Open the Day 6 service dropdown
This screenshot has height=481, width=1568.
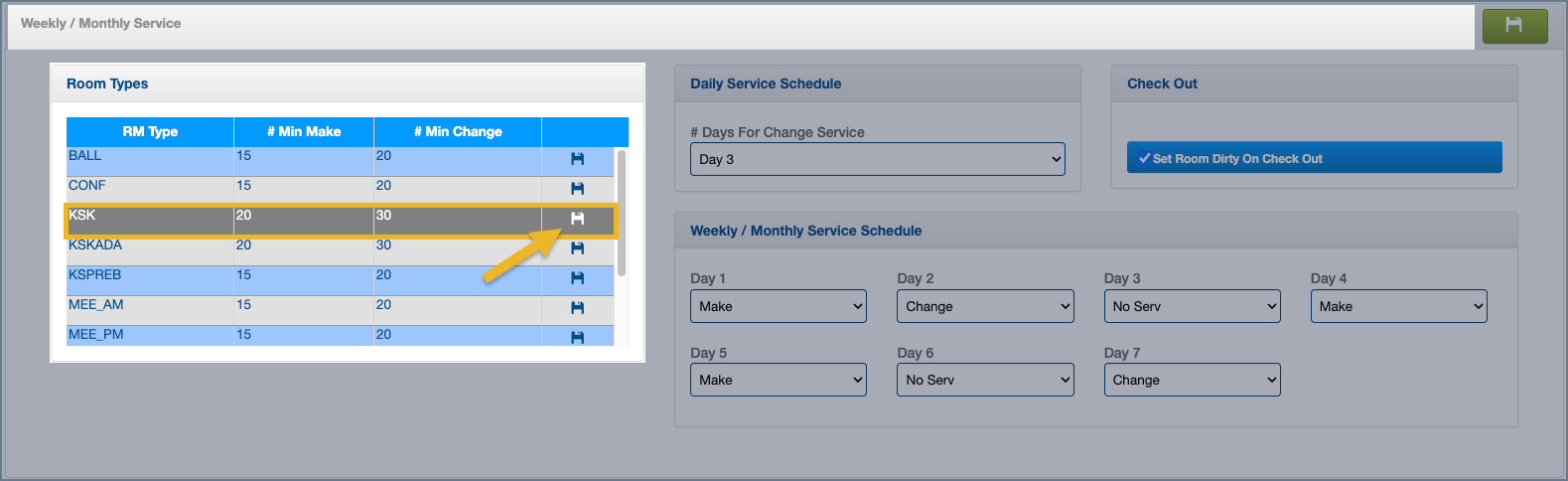985,380
